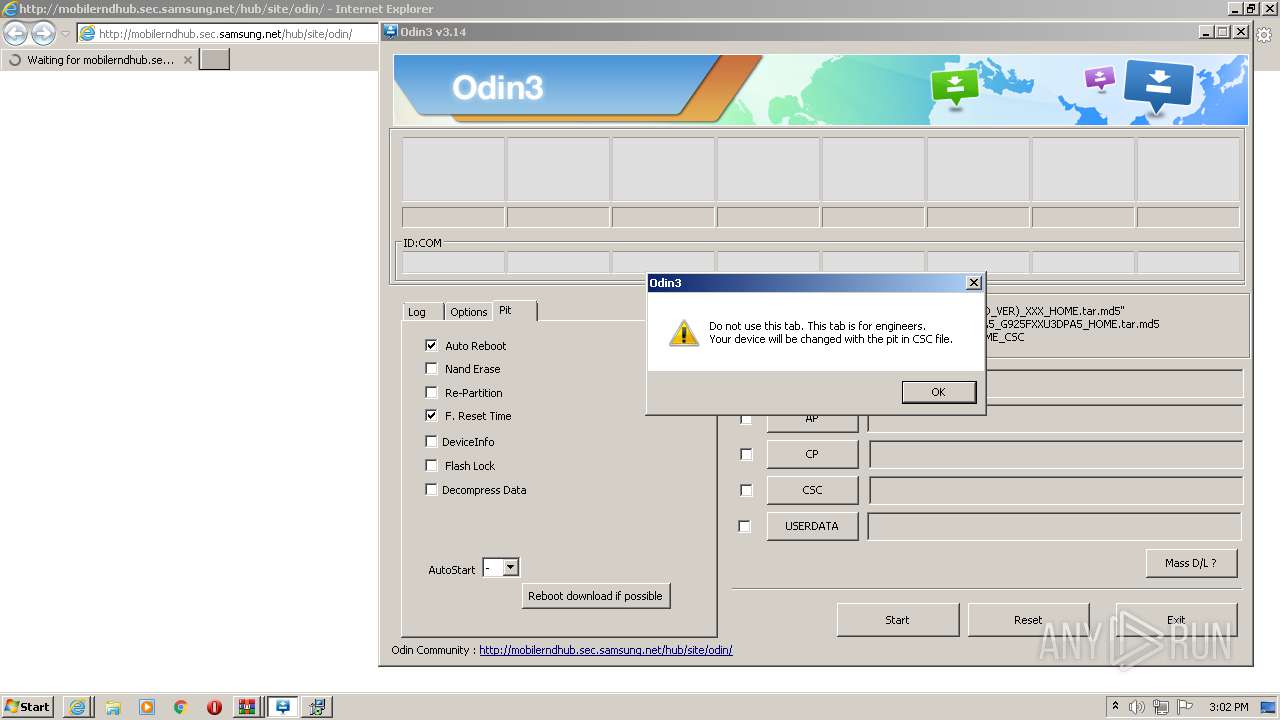This screenshot has width=1280, height=720.
Task: Click the Exit button in Odin3
Action: click(x=1176, y=620)
